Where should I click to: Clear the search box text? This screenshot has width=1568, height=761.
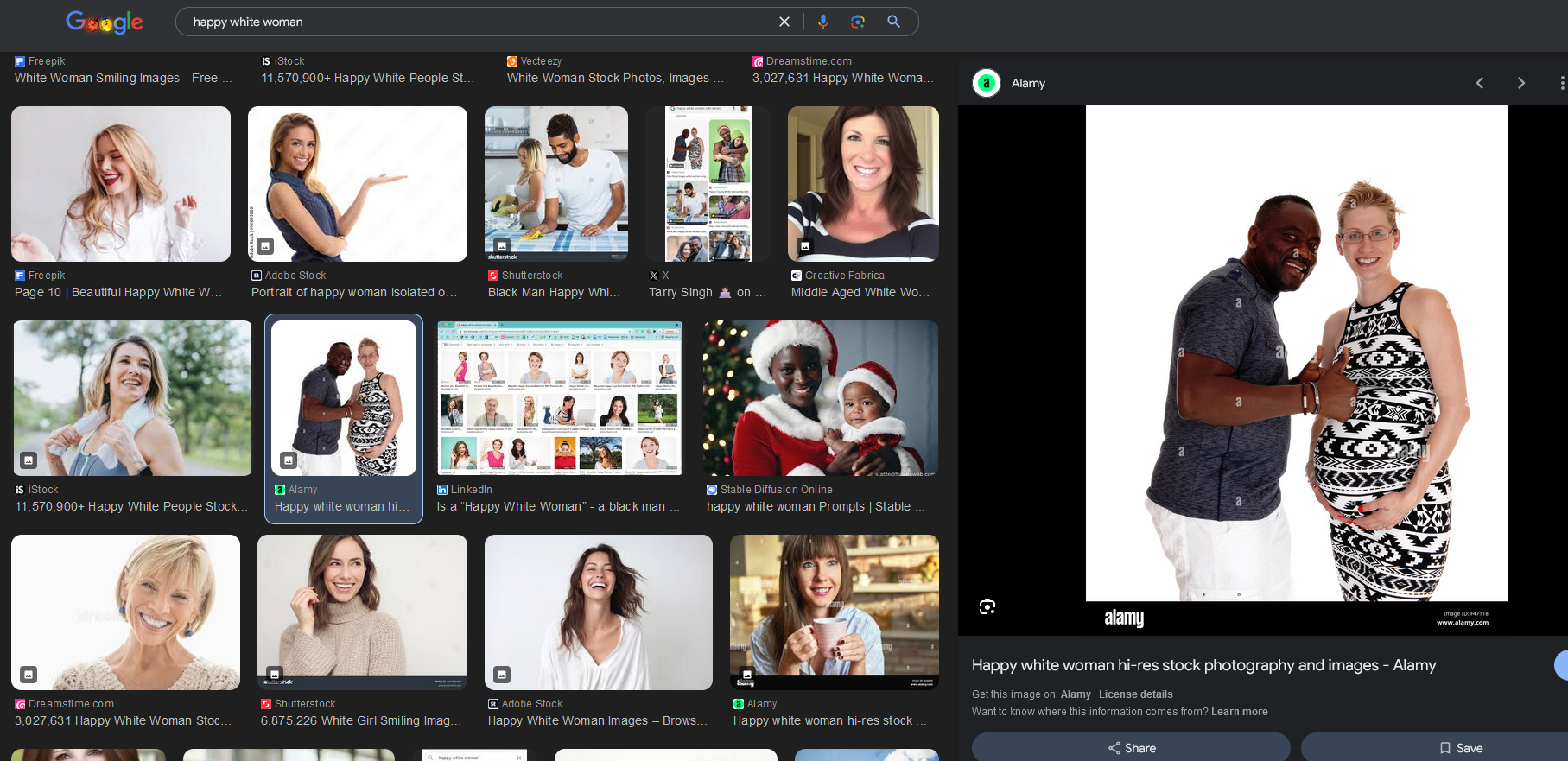pyautogui.click(x=784, y=22)
